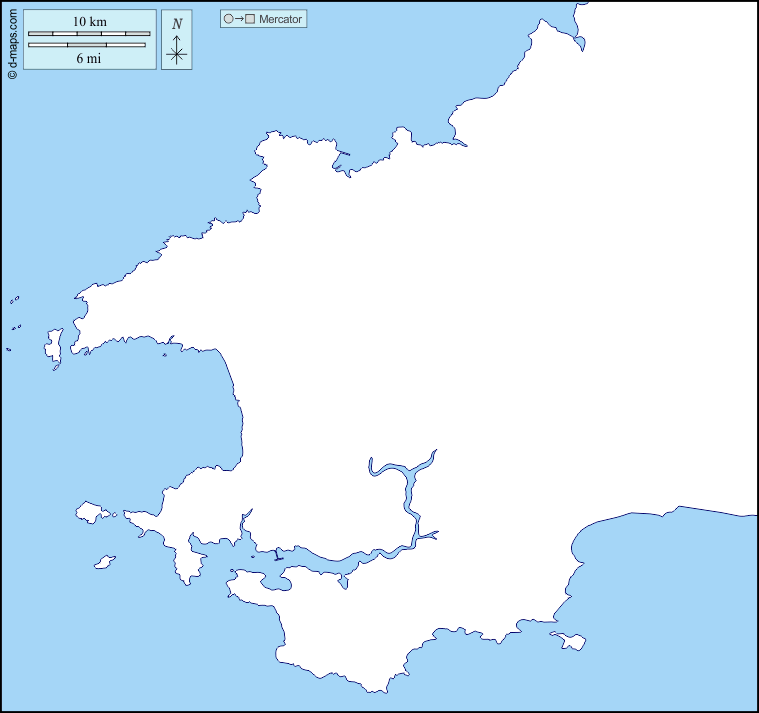Click the forked river at the estuary's head
Screen dimensions: 759x713
point(404,470)
